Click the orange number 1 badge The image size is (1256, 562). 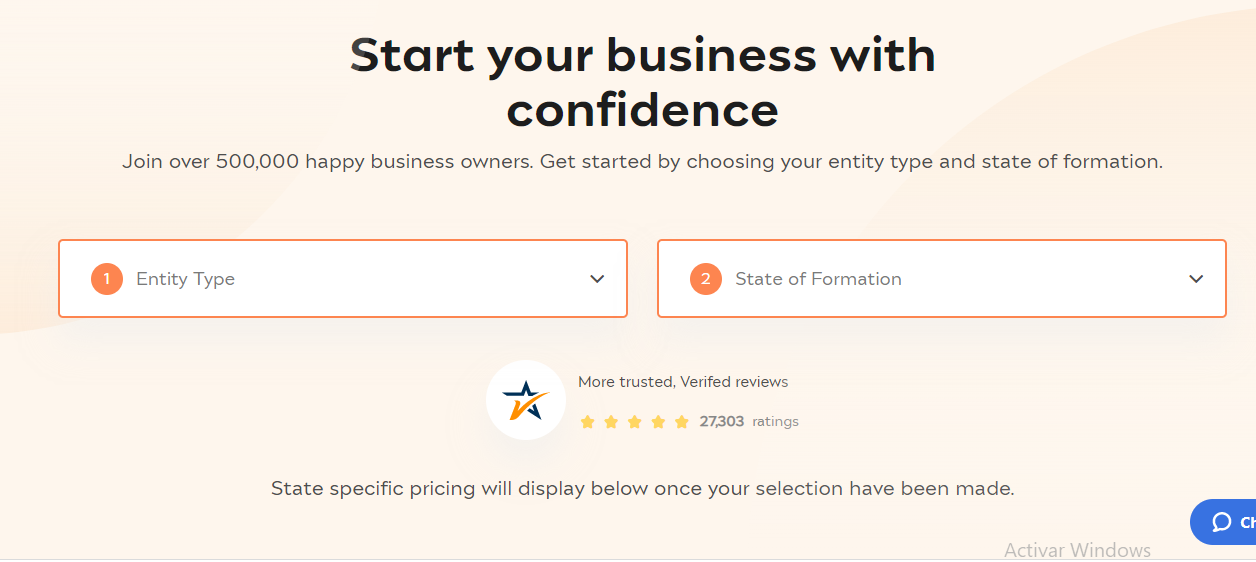tap(106, 279)
